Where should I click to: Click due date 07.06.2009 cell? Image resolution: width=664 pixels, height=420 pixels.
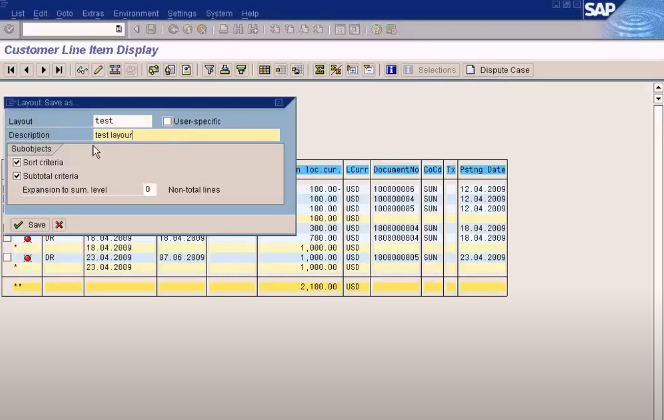pos(182,257)
